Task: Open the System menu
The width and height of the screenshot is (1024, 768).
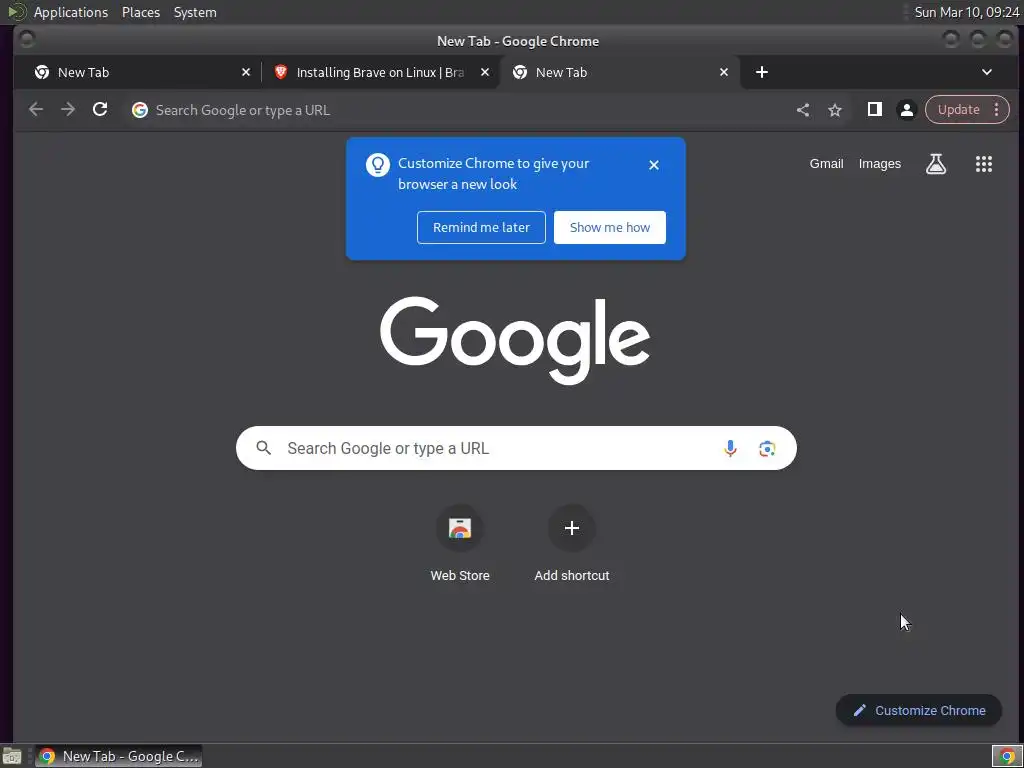Action: [195, 12]
